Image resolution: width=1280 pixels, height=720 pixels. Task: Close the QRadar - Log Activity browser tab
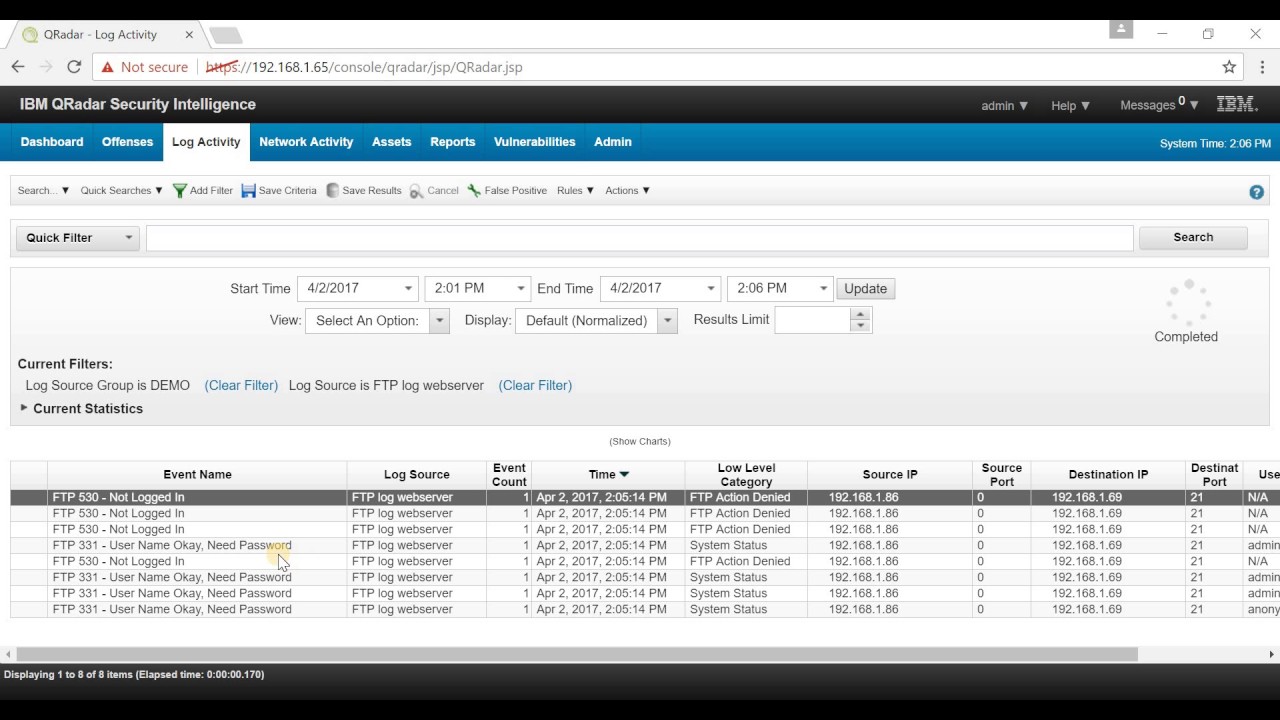click(189, 35)
